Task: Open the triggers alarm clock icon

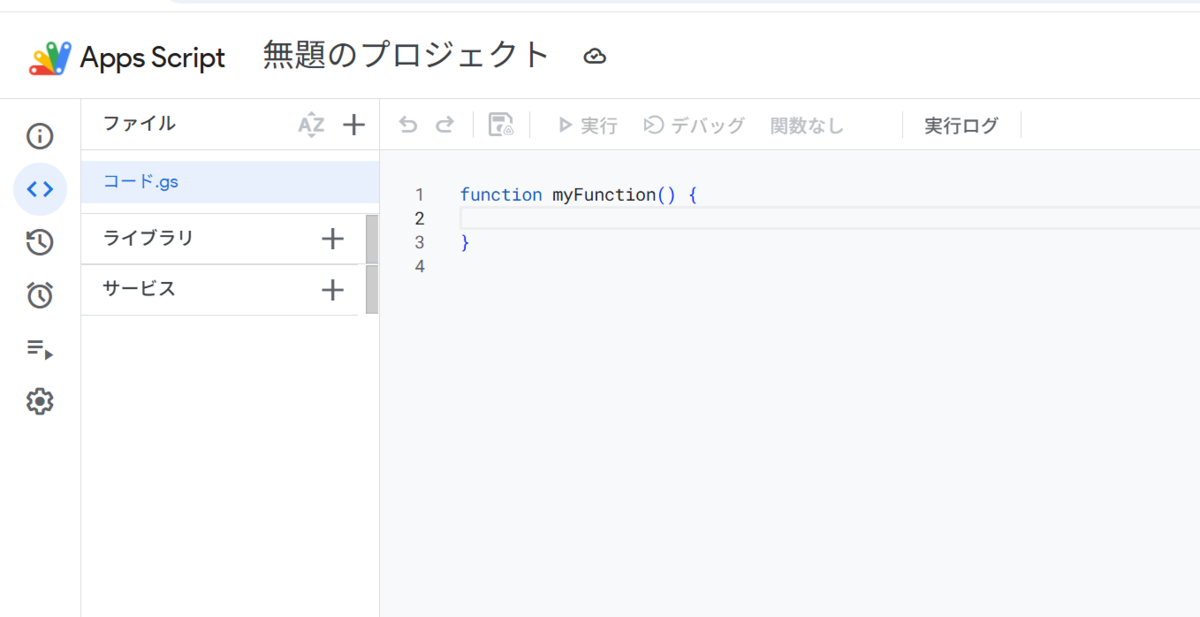Action: [x=39, y=295]
